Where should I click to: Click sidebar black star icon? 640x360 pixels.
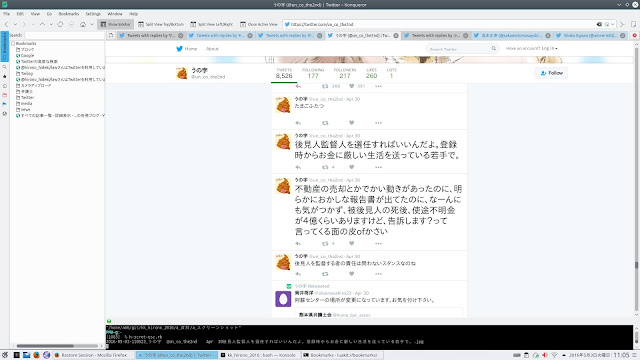[x=4, y=76]
